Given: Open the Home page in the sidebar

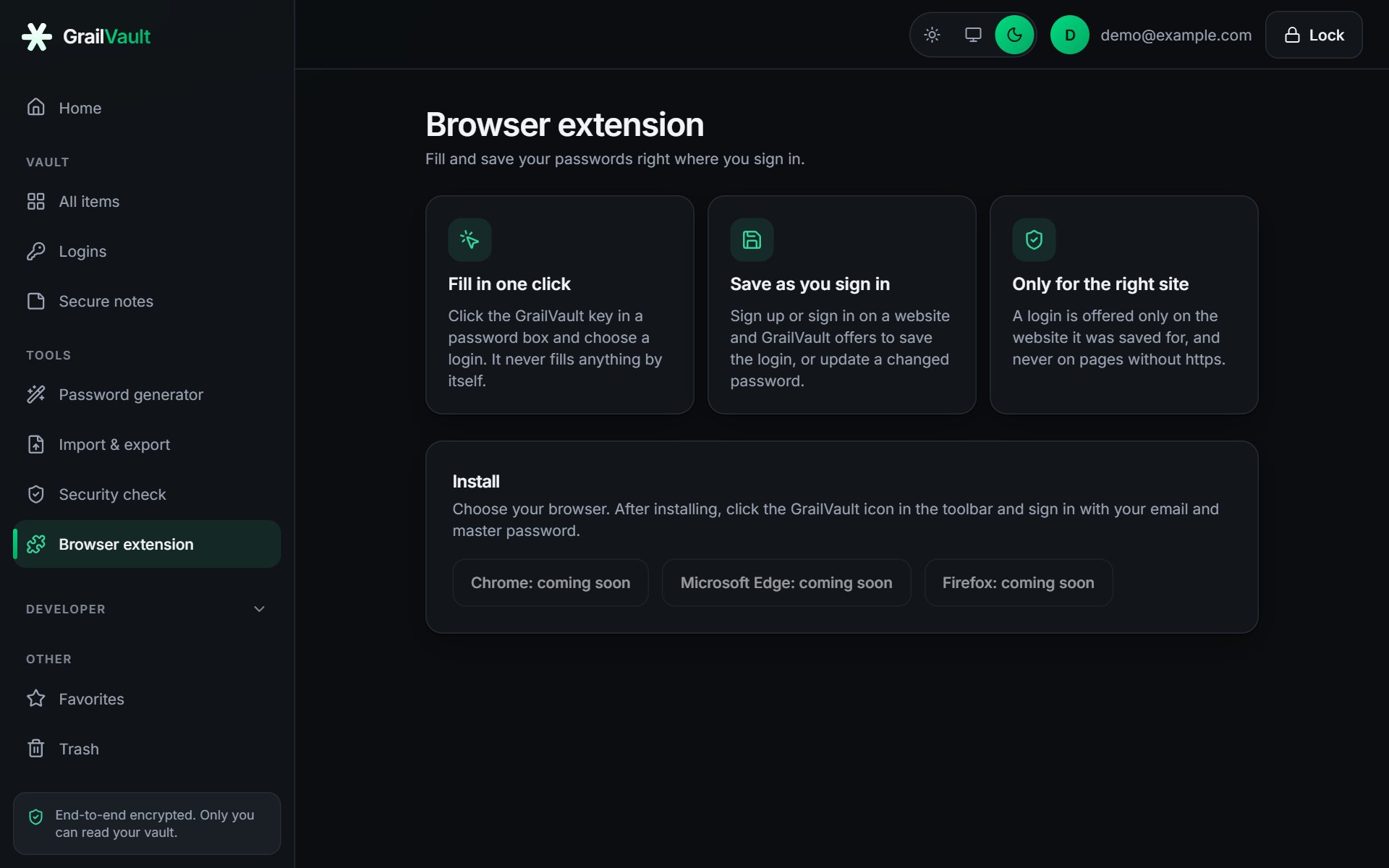Looking at the screenshot, I should point(147,108).
